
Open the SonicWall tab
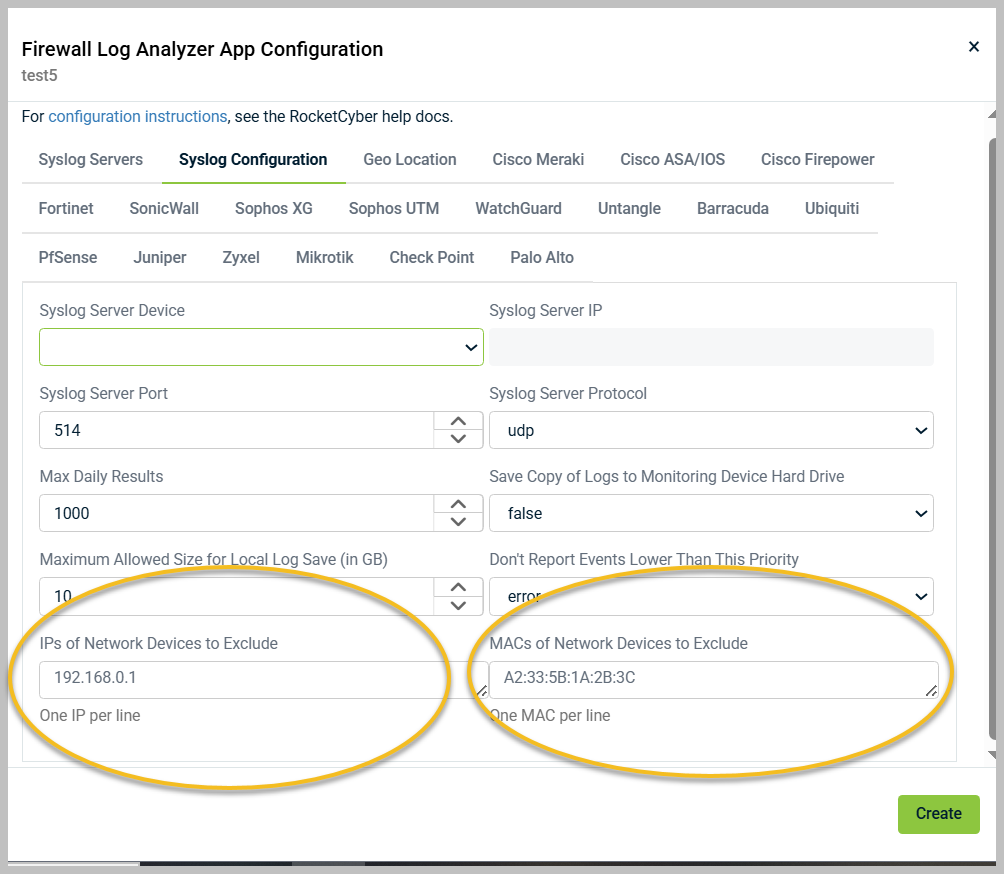(164, 209)
